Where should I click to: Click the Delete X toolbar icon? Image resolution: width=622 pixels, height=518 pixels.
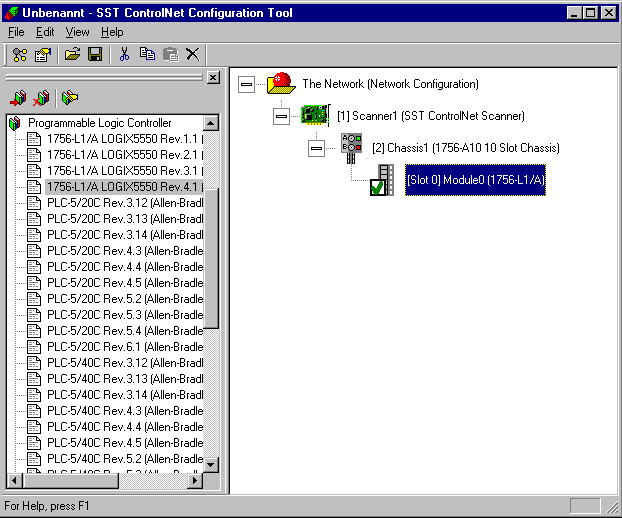coord(193,54)
